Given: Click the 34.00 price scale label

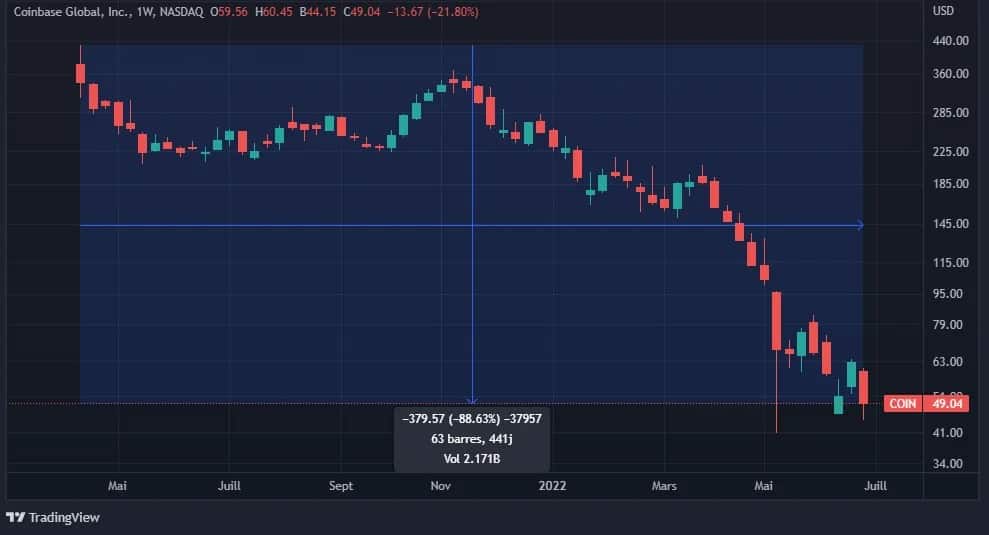Looking at the screenshot, I should (x=948, y=464).
